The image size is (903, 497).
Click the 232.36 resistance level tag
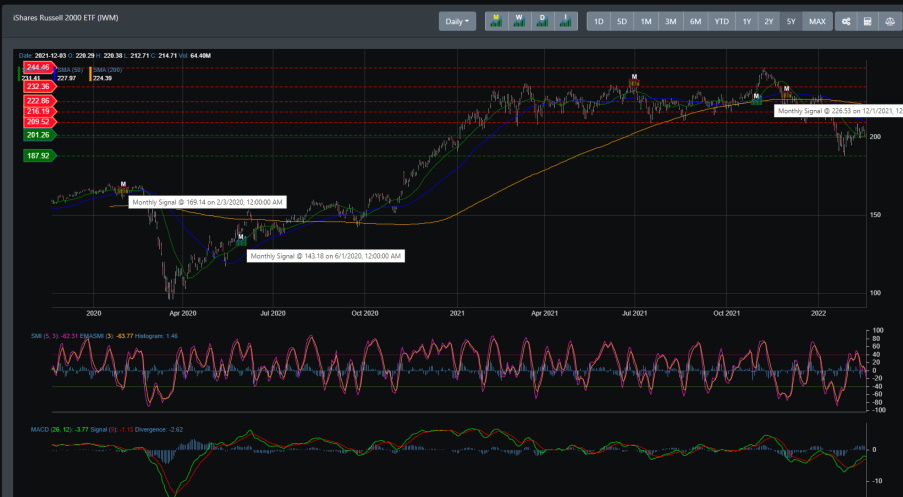pyautogui.click(x=39, y=86)
